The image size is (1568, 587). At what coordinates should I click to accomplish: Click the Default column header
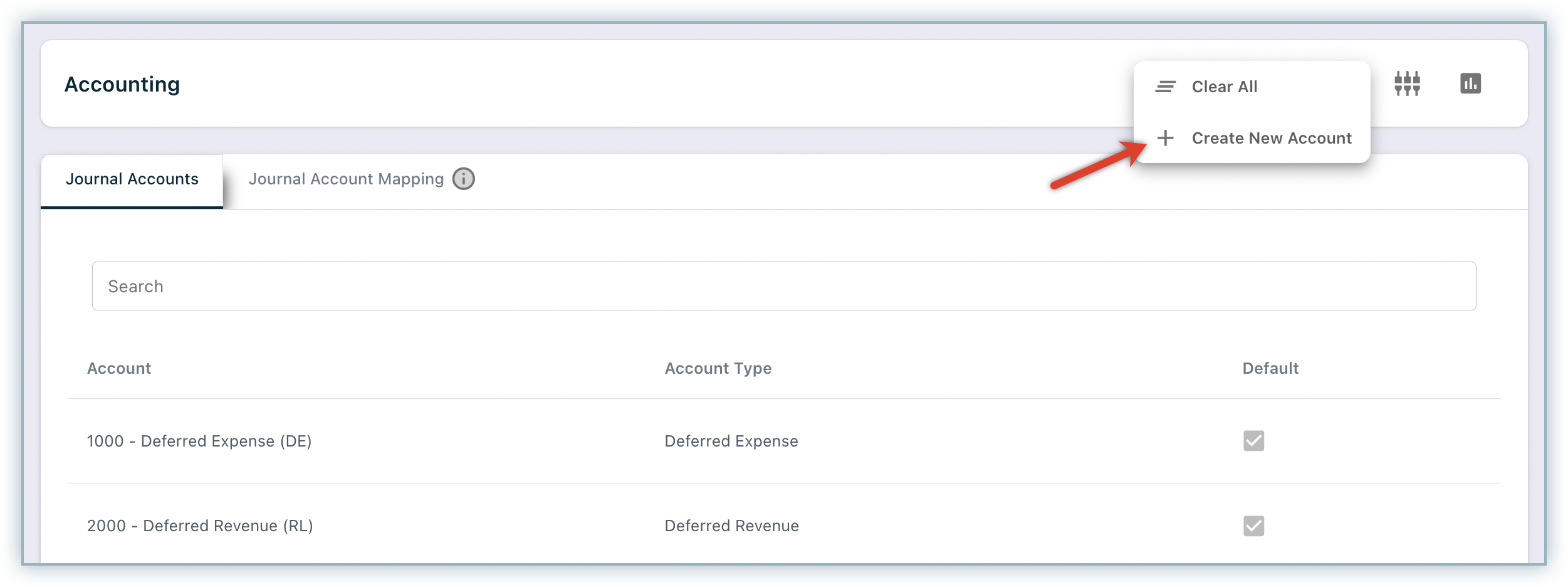point(1270,368)
